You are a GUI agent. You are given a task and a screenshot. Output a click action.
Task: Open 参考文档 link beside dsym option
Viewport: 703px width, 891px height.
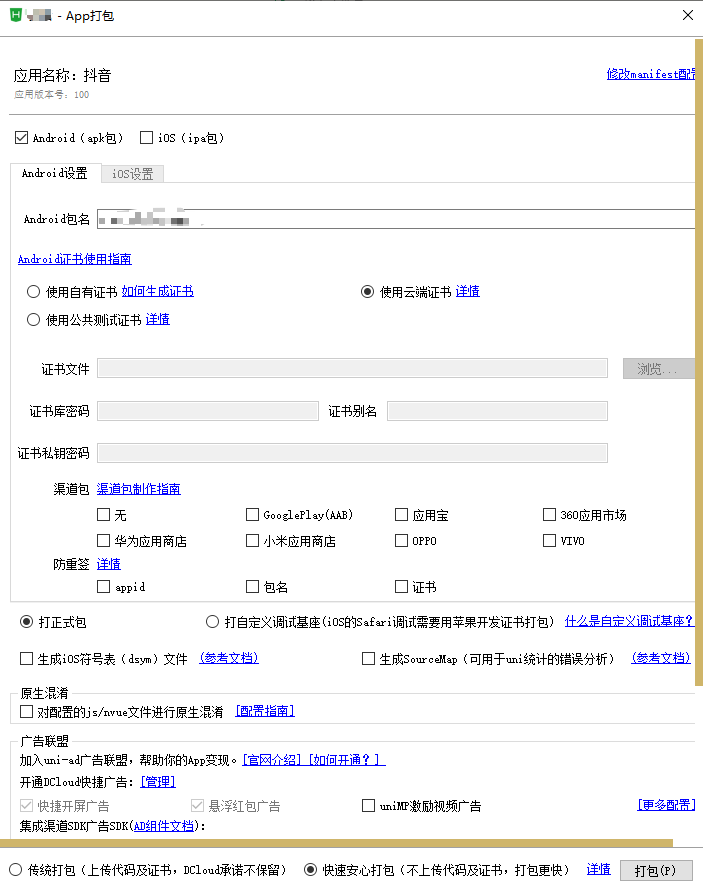tap(229, 658)
